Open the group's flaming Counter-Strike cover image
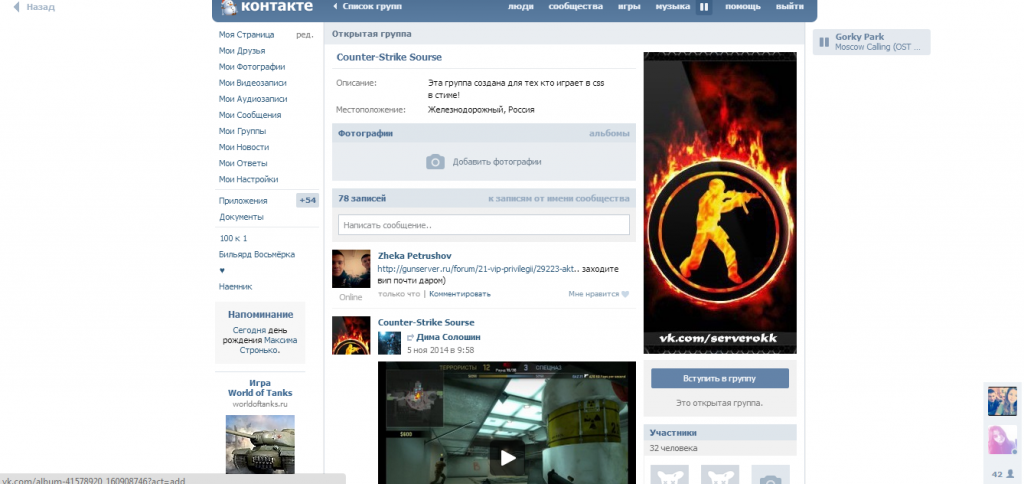 click(x=719, y=203)
